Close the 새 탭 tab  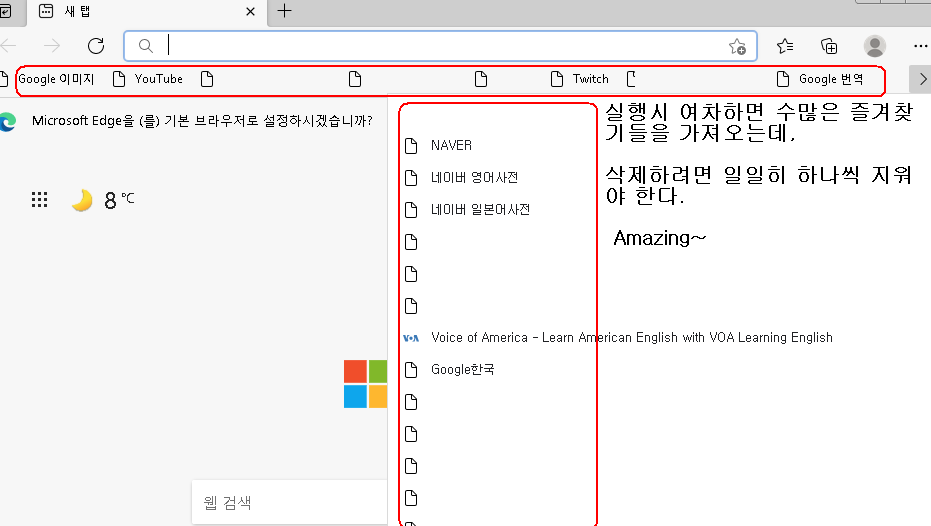(251, 11)
